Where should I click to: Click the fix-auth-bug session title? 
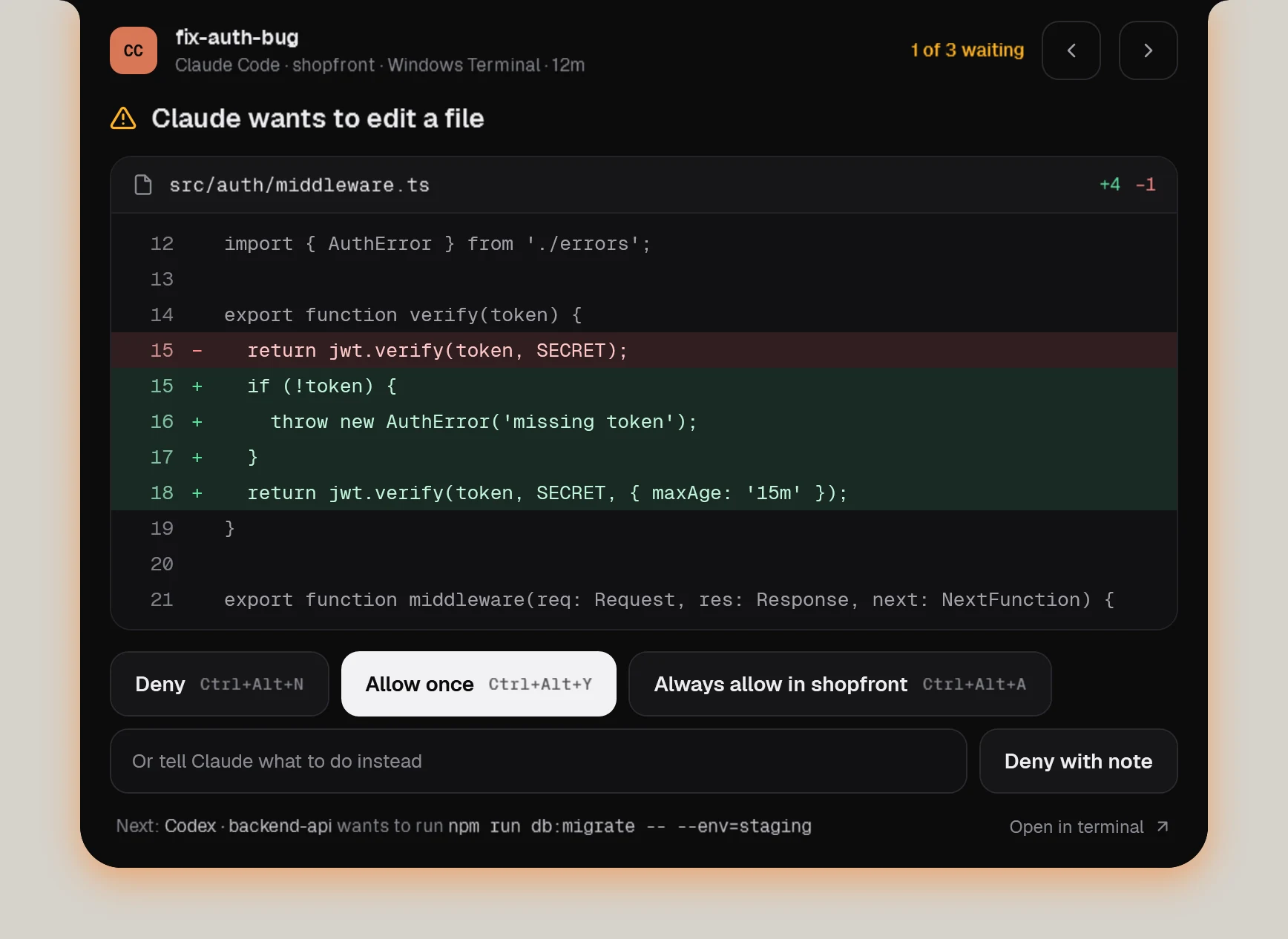(x=237, y=37)
